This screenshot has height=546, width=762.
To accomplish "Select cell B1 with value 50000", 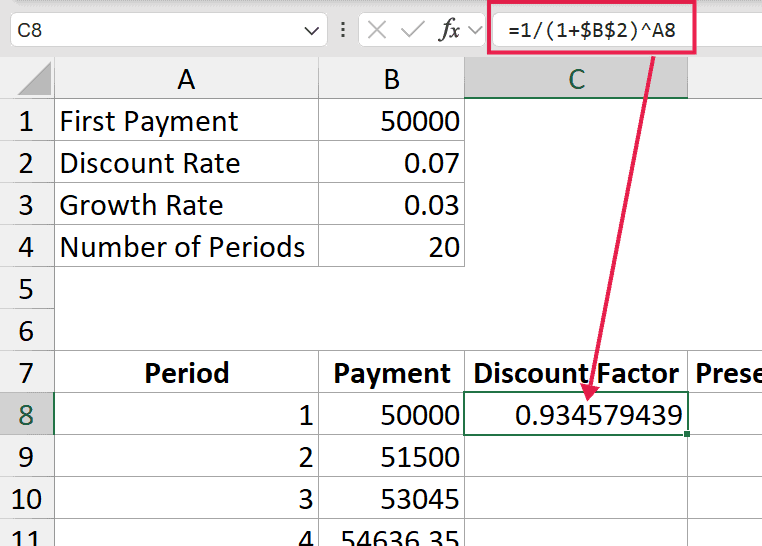I will tap(392, 120).
